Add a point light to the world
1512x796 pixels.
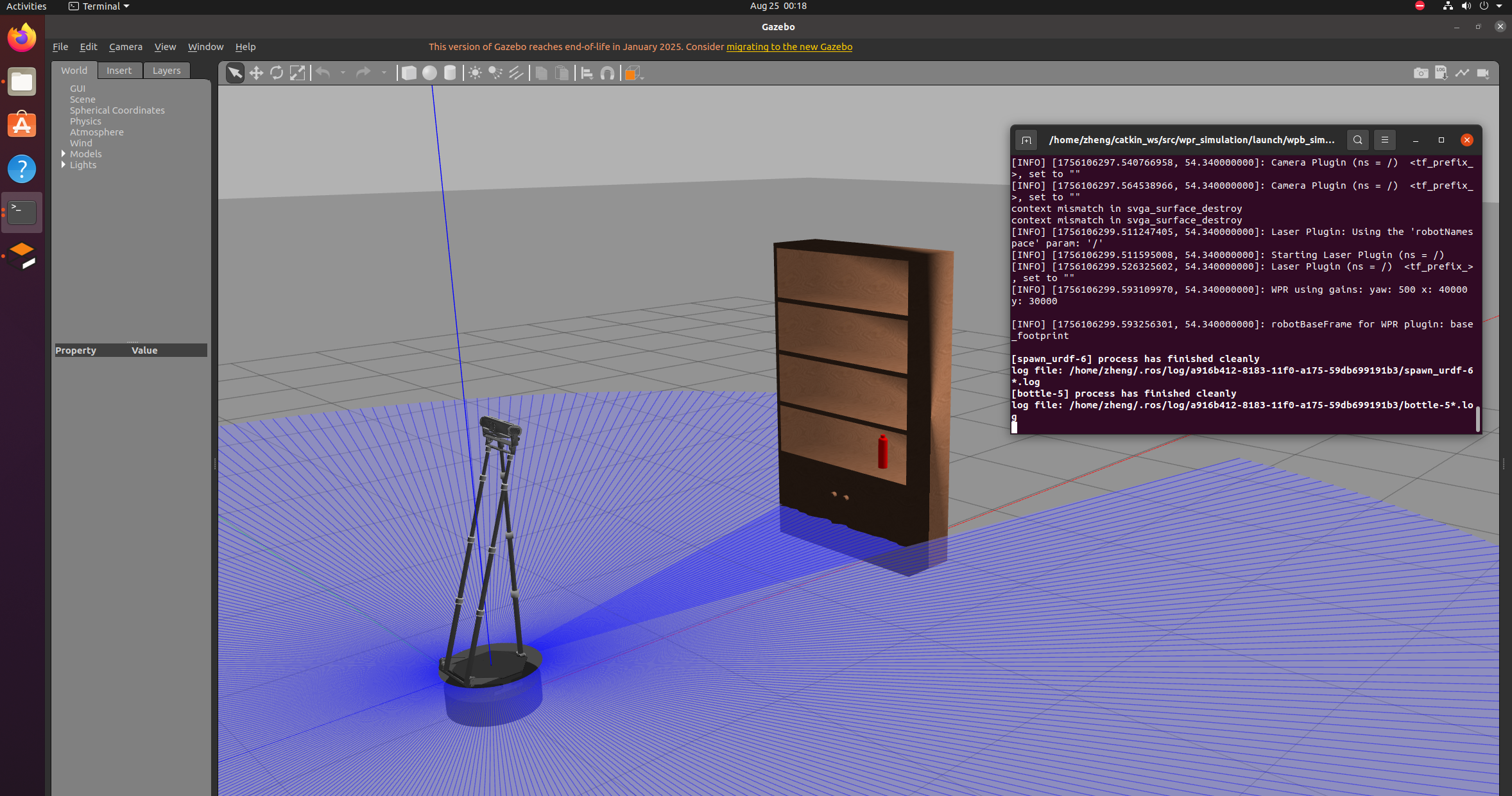[x=474, y=73]
